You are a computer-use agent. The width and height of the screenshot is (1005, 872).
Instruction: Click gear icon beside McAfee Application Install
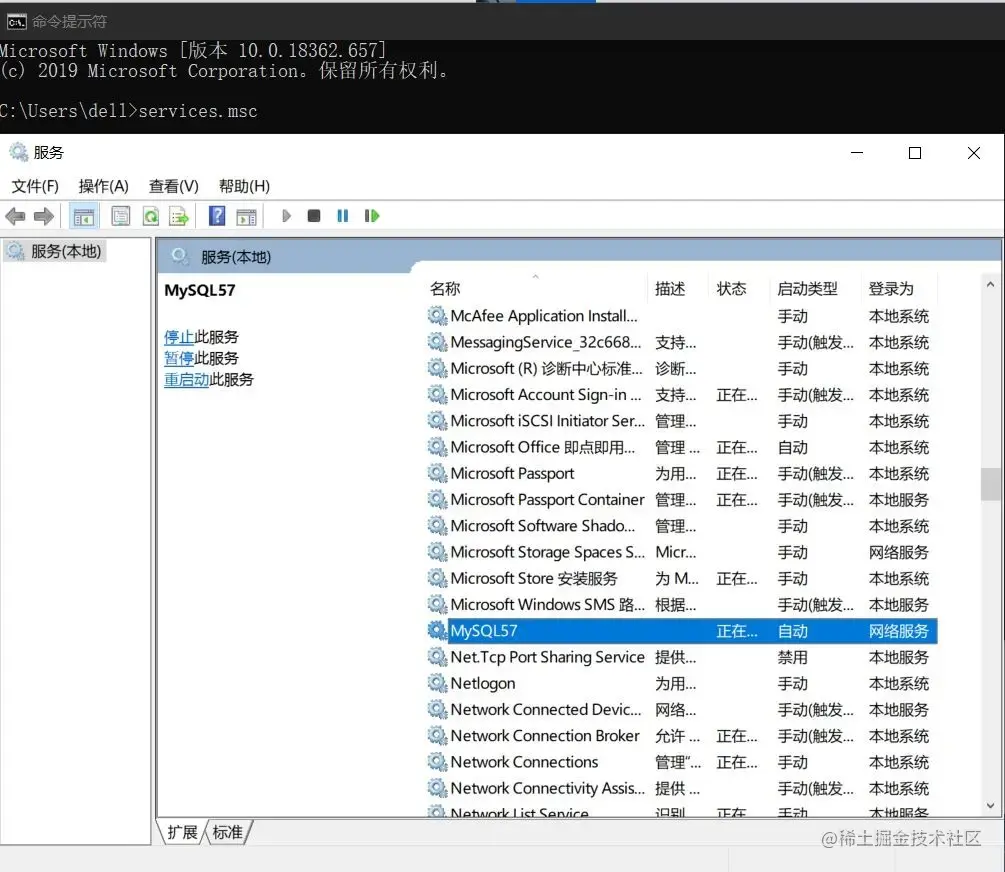click(437, 315)
